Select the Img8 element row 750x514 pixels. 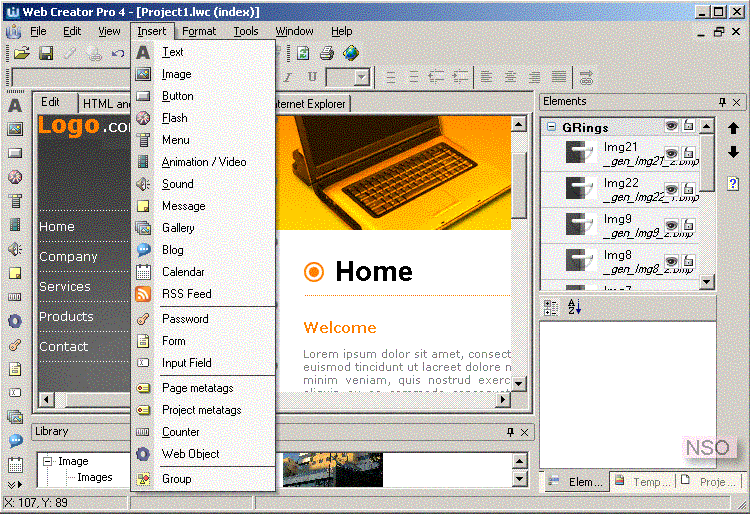pos(619,262)
